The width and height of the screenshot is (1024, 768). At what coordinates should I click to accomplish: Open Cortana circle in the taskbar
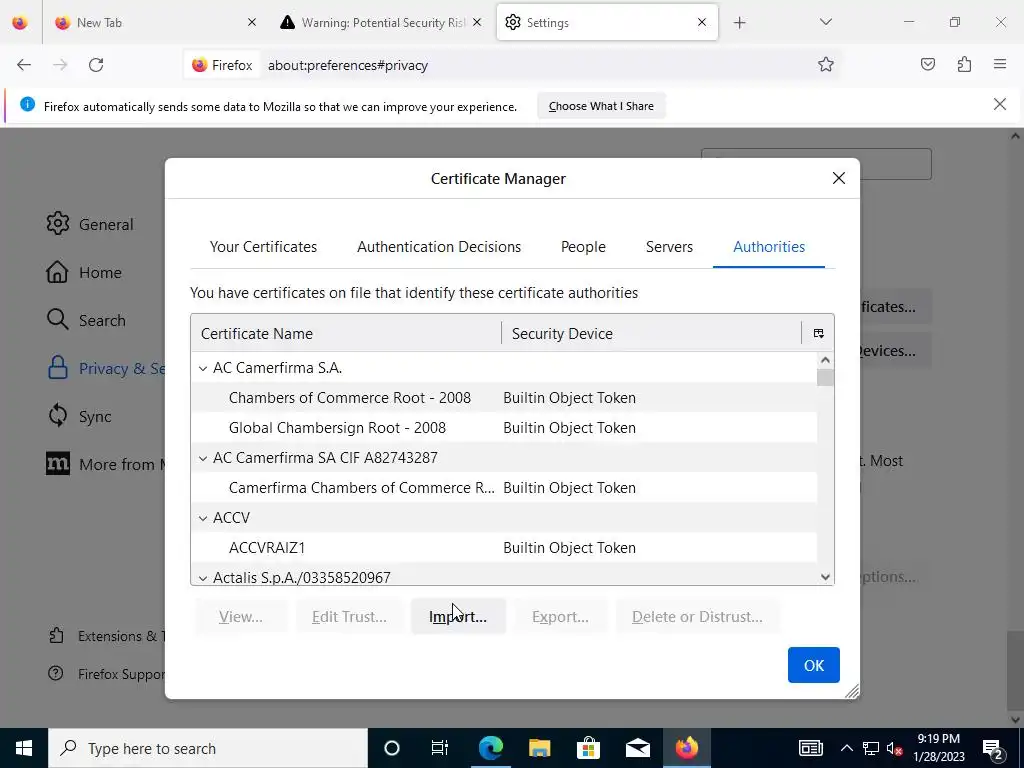pos(392,748)
